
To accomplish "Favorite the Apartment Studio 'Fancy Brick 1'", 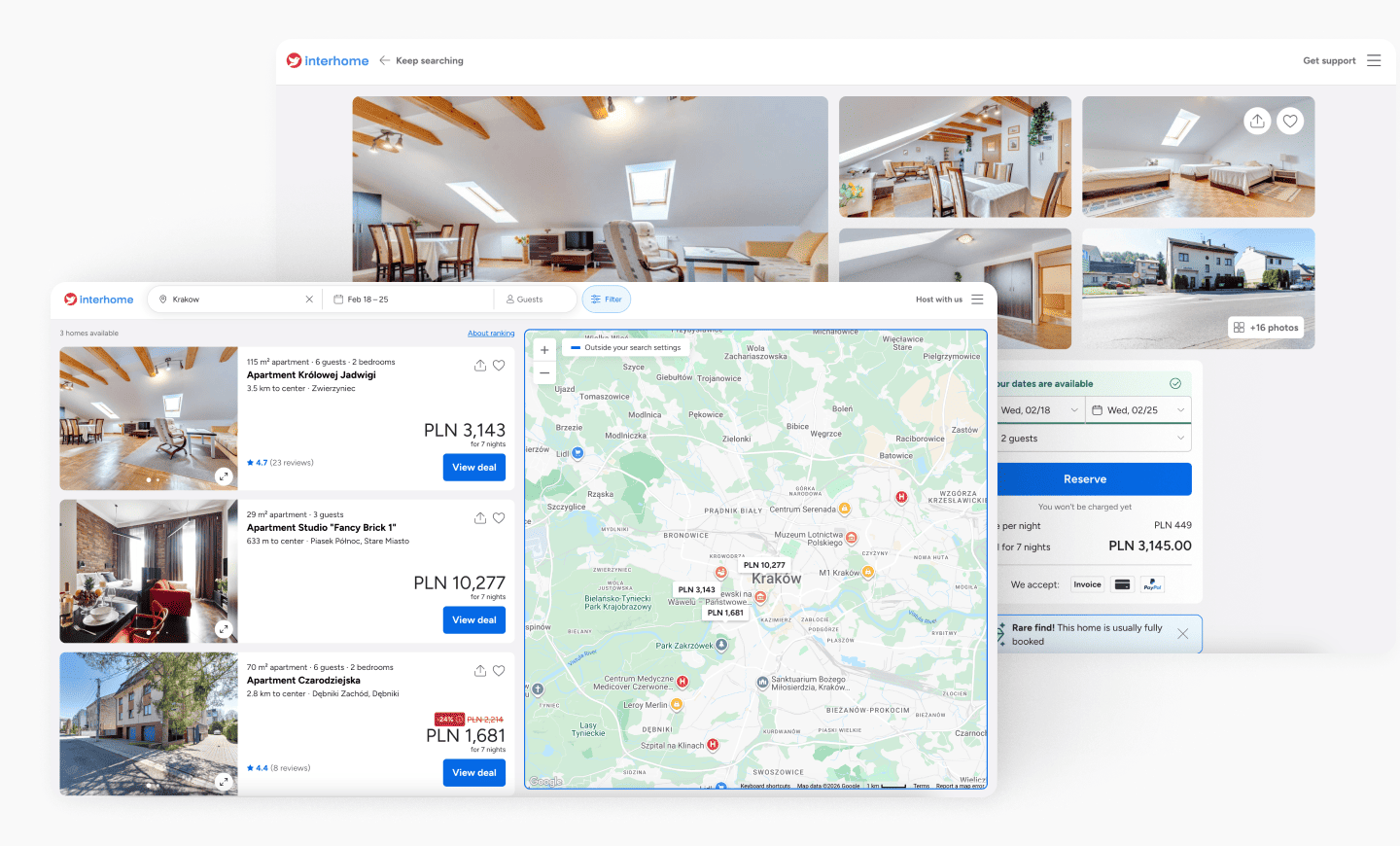I will click(500, 517).
